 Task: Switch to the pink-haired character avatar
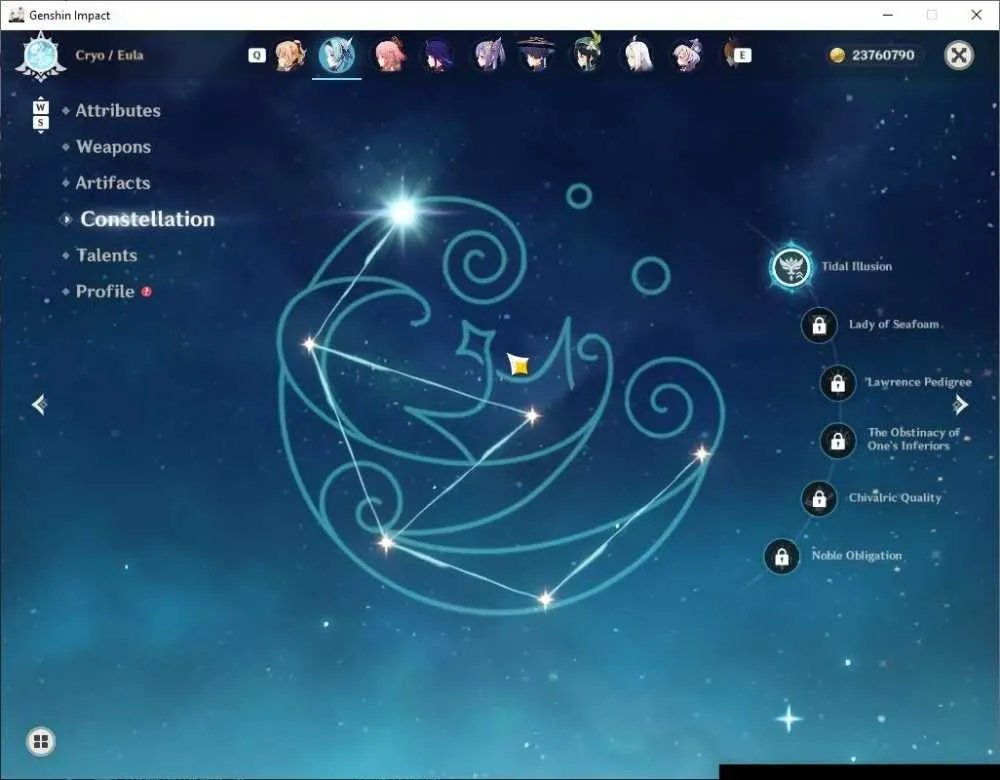[389, 55]
